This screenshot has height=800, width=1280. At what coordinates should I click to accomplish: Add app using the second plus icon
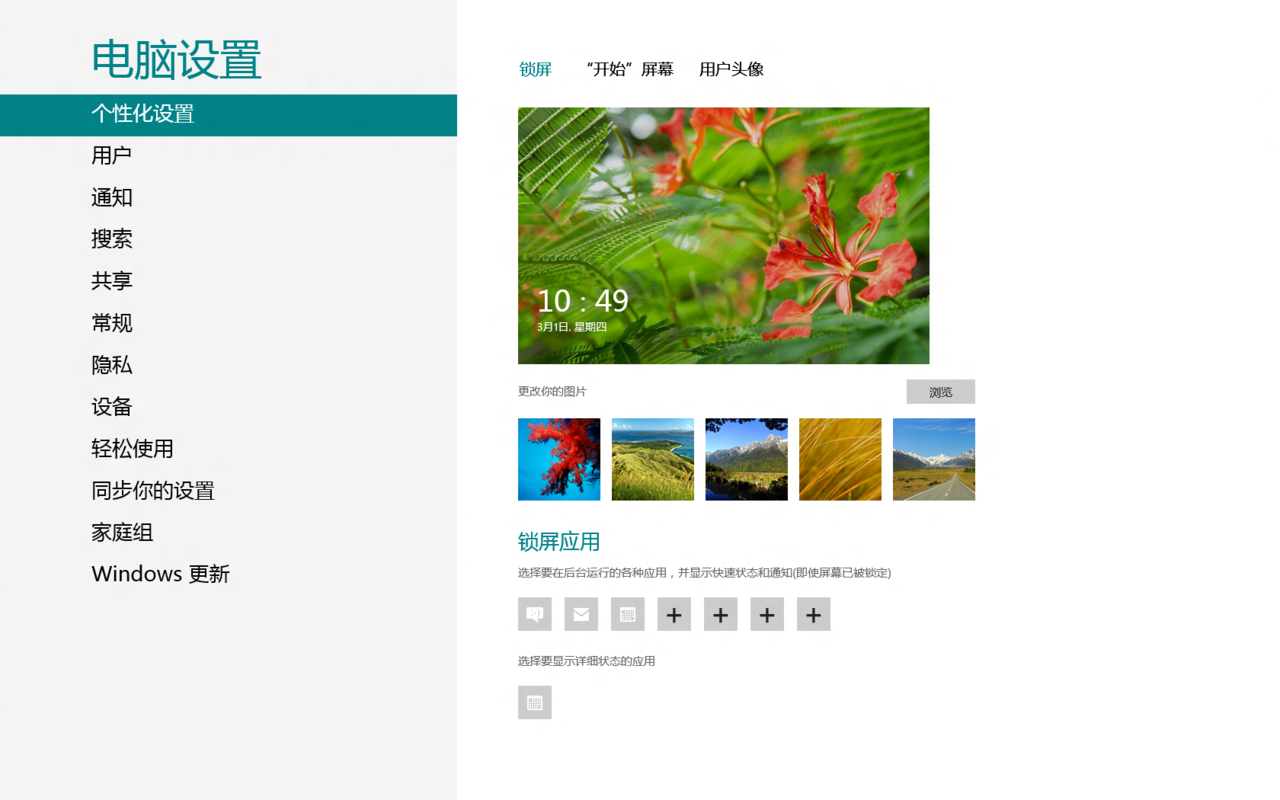[721, 614]
